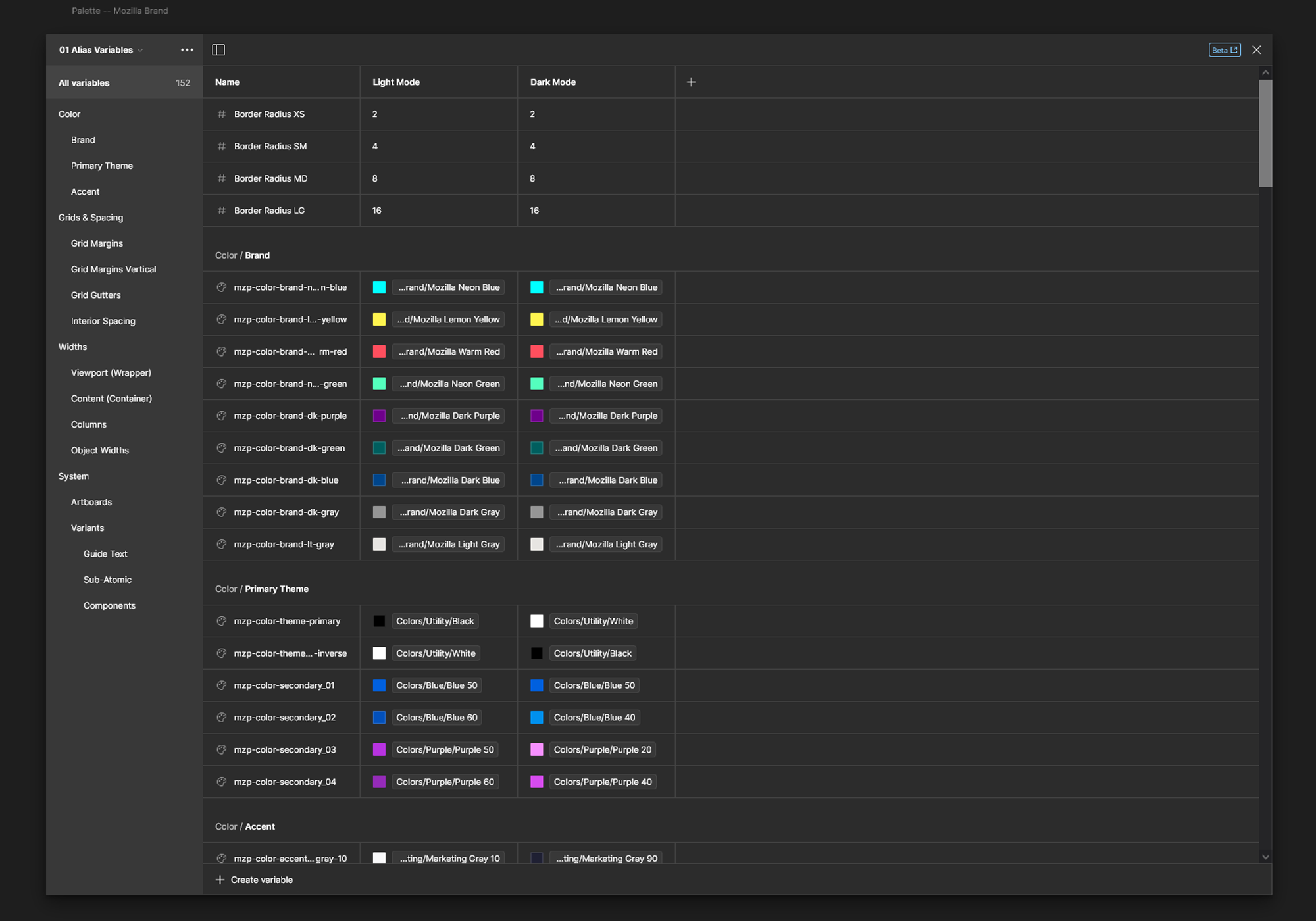
Task: Click the color type icon for mzp-color-theme-primary
Action: click(222, 622)
